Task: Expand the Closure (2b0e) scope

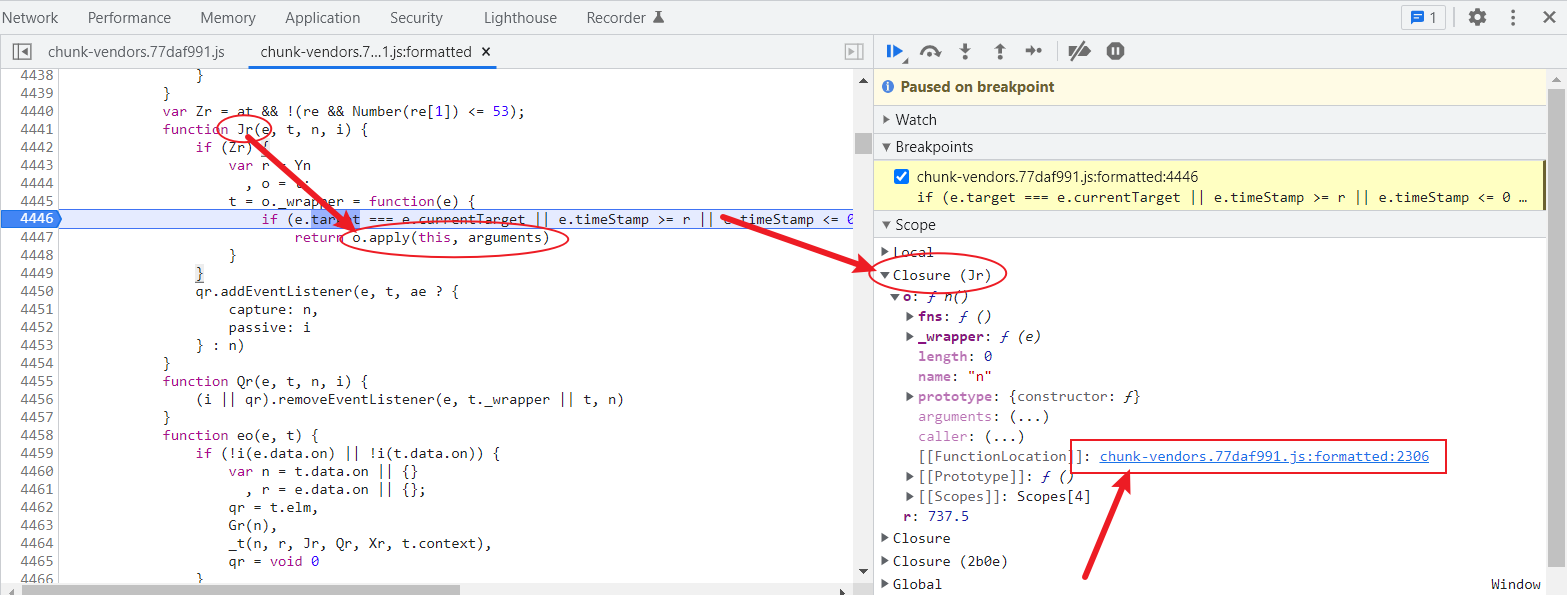Action: point(885,562)
